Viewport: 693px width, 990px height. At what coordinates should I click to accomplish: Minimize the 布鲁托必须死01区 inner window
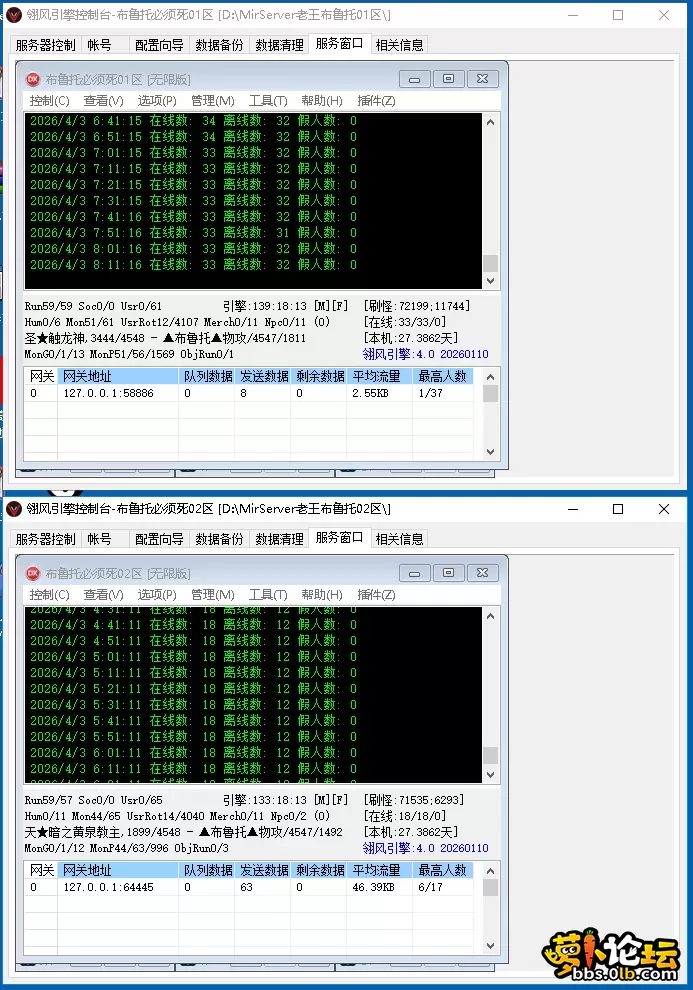click(415, 79)
